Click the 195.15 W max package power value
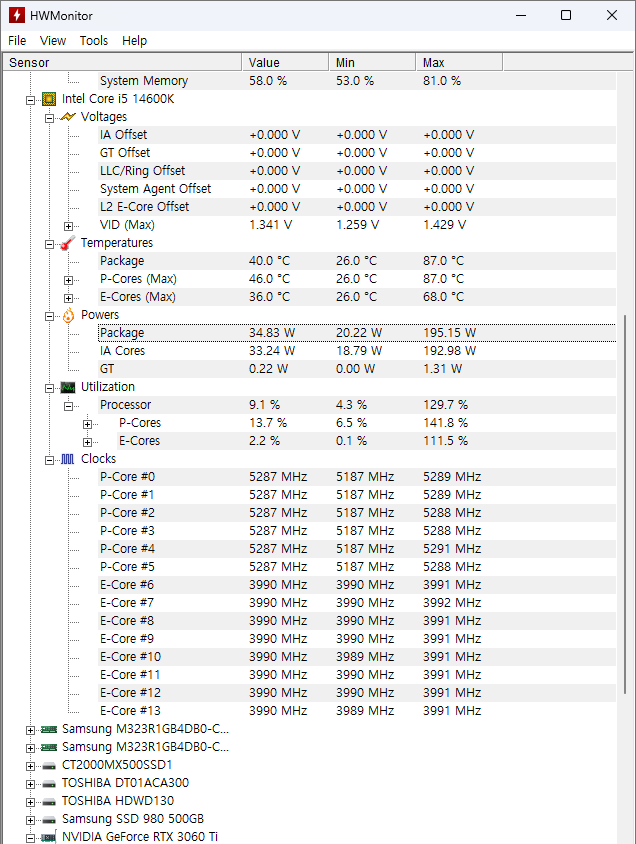636x844 pixels. [x=450, y=333]
